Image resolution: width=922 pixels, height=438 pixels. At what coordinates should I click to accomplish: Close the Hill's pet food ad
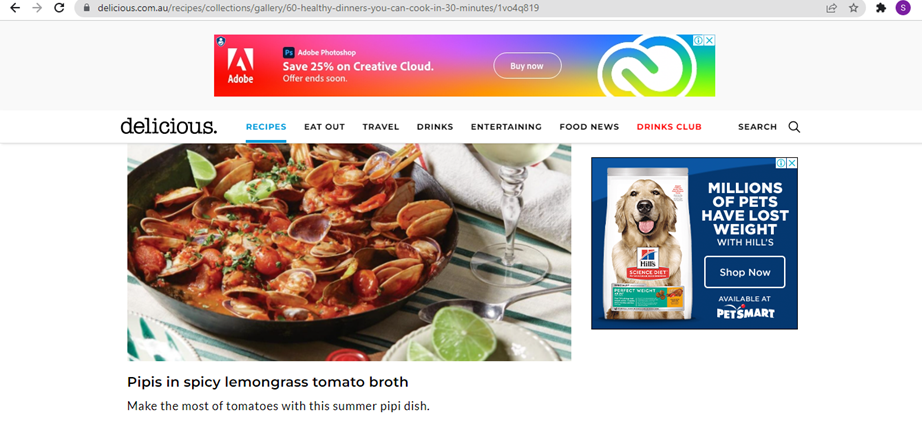(x=792, y=163)
